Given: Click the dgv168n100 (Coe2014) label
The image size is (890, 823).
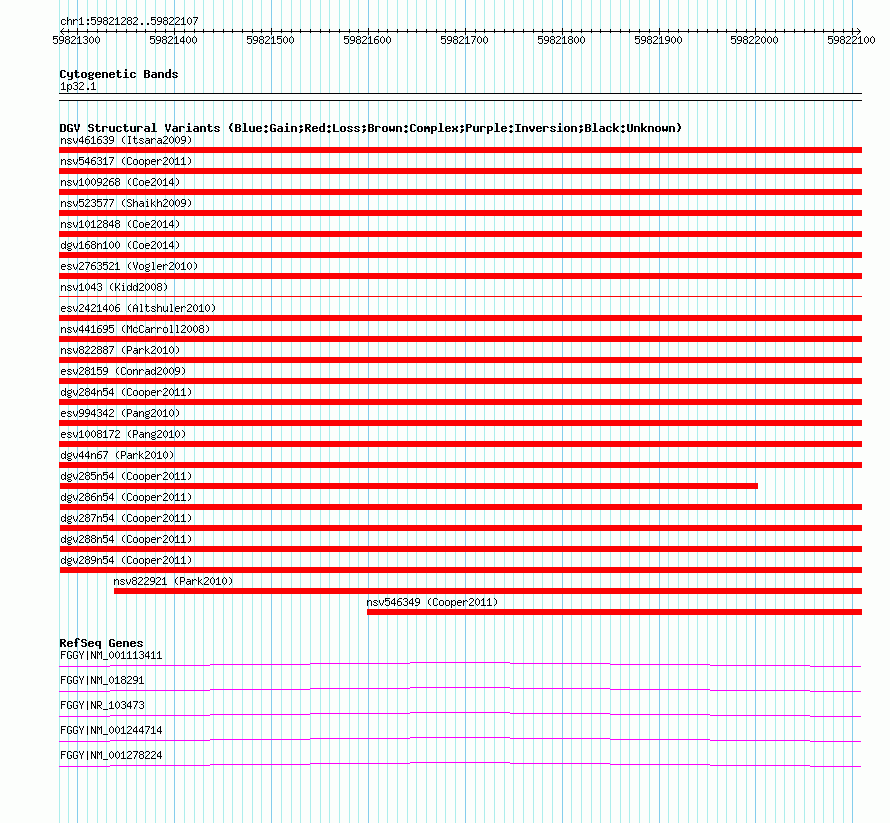Looking at the screenshot, I should [x=120, y=245].
